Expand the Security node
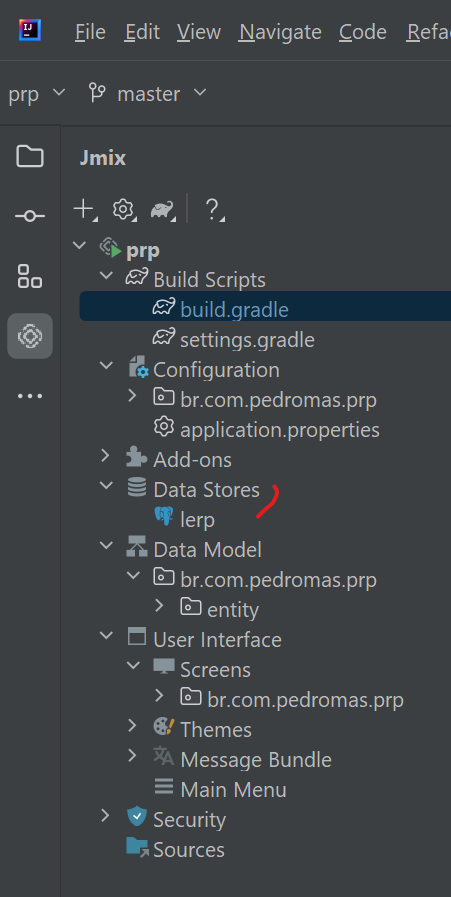Image resolution: width=451 pixels, height=897 pixels. [x=105, y=815]
